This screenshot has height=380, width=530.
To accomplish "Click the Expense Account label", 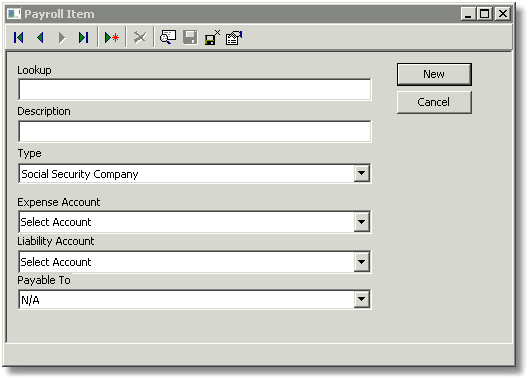I will pos(59,202).
